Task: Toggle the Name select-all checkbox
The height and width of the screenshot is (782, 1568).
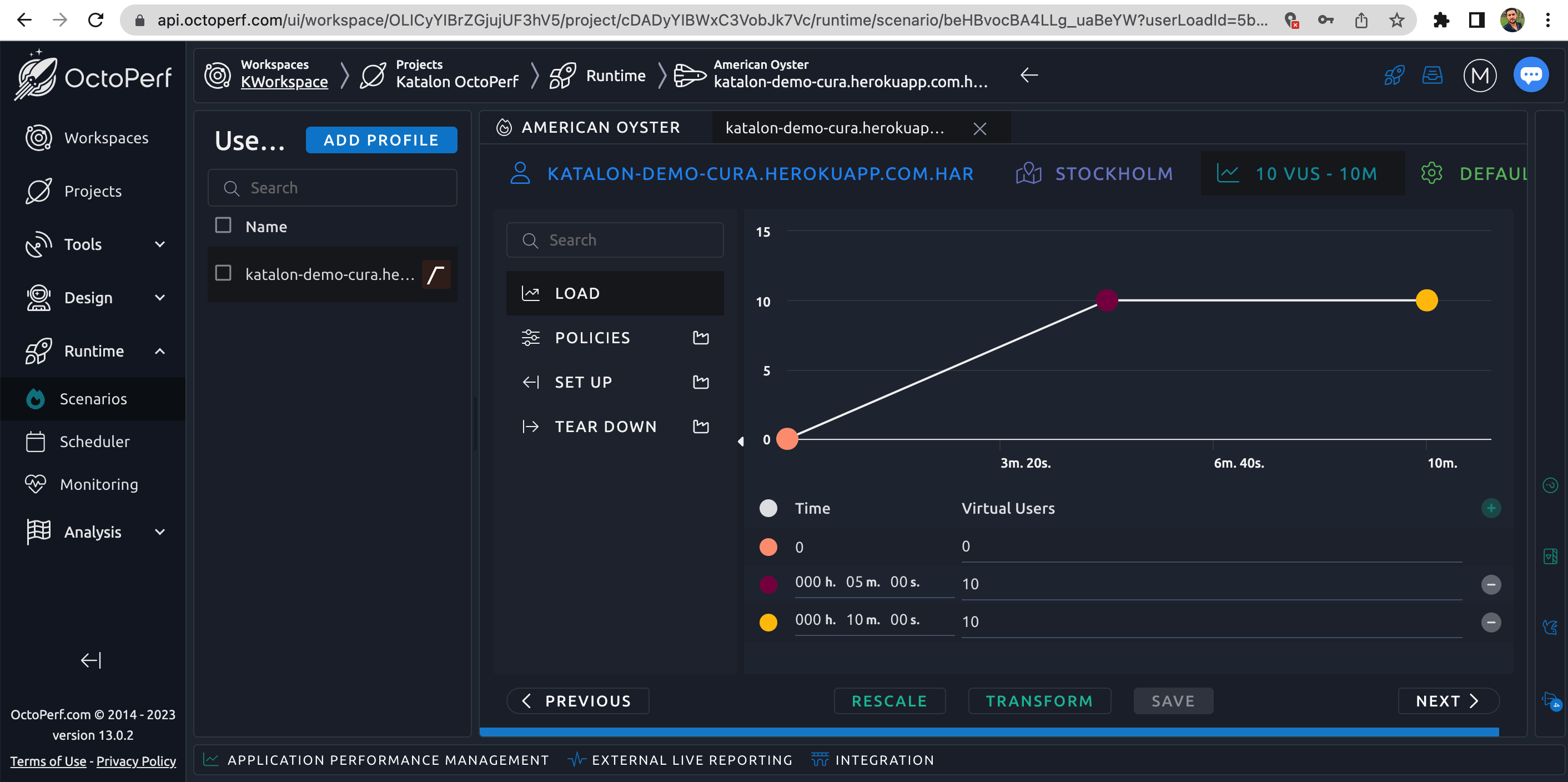Action: tap(223, 226)
